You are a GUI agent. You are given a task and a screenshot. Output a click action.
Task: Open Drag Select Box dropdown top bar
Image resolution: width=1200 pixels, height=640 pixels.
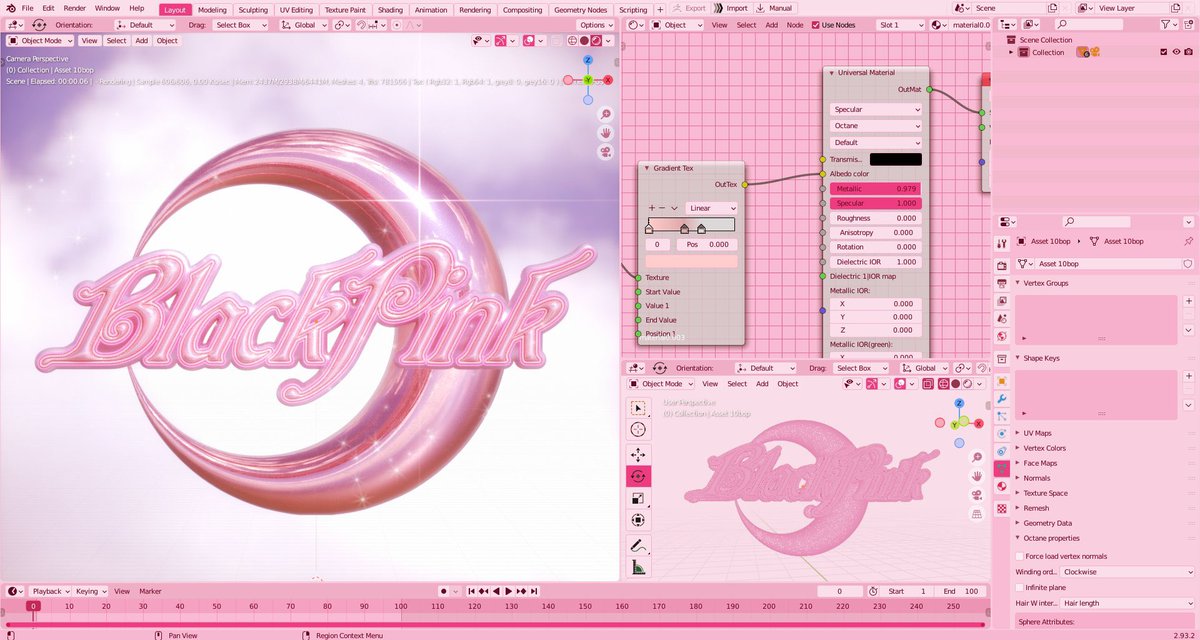(242, 25)
